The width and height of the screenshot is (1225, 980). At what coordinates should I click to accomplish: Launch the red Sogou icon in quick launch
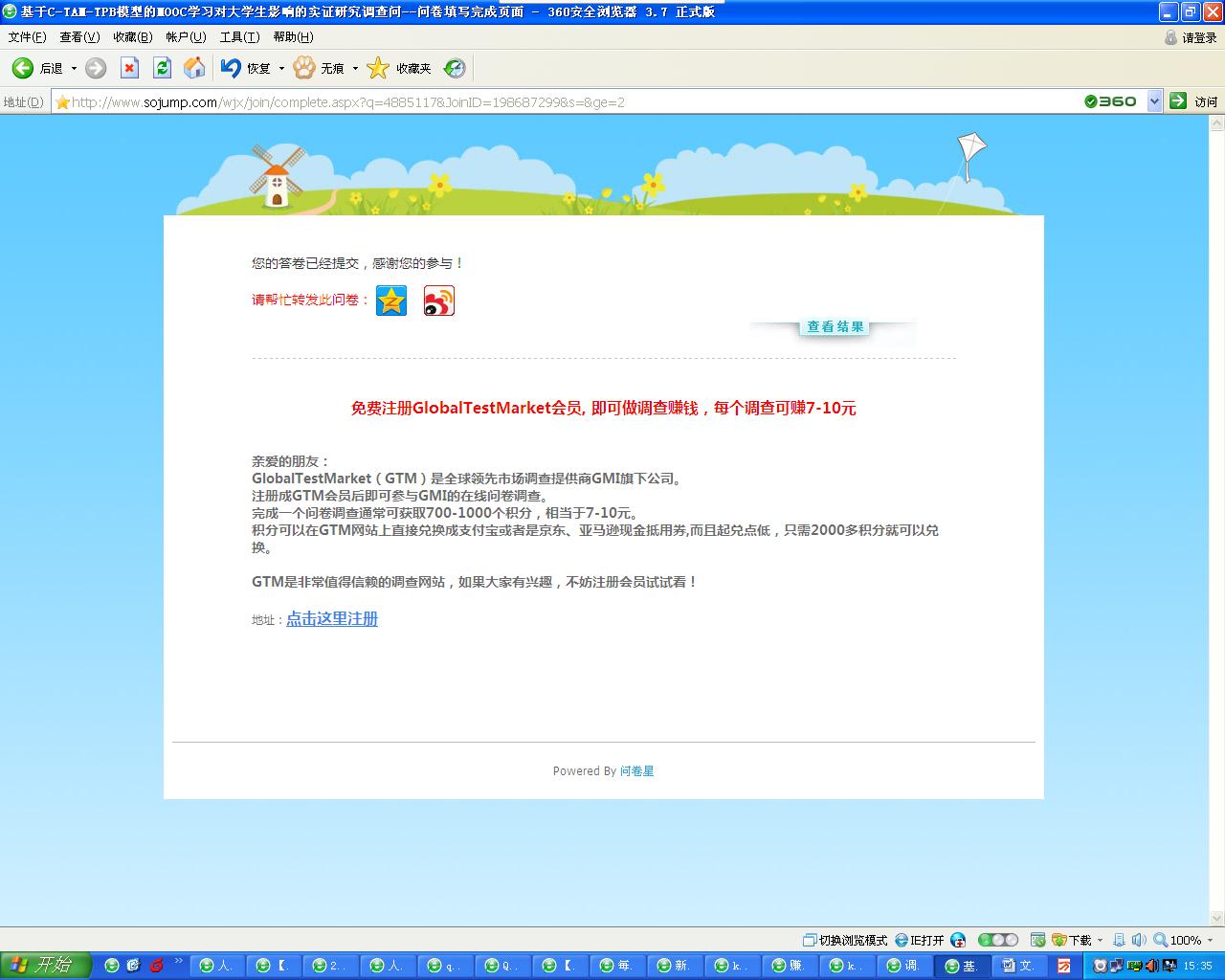(156, 966)
